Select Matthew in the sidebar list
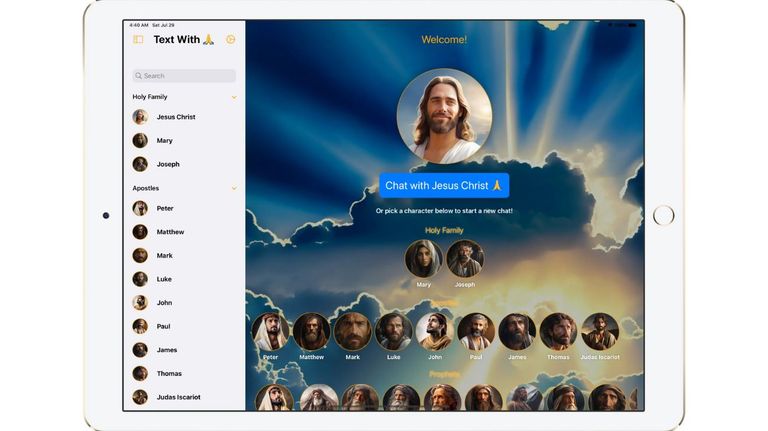 pos(184,232)
